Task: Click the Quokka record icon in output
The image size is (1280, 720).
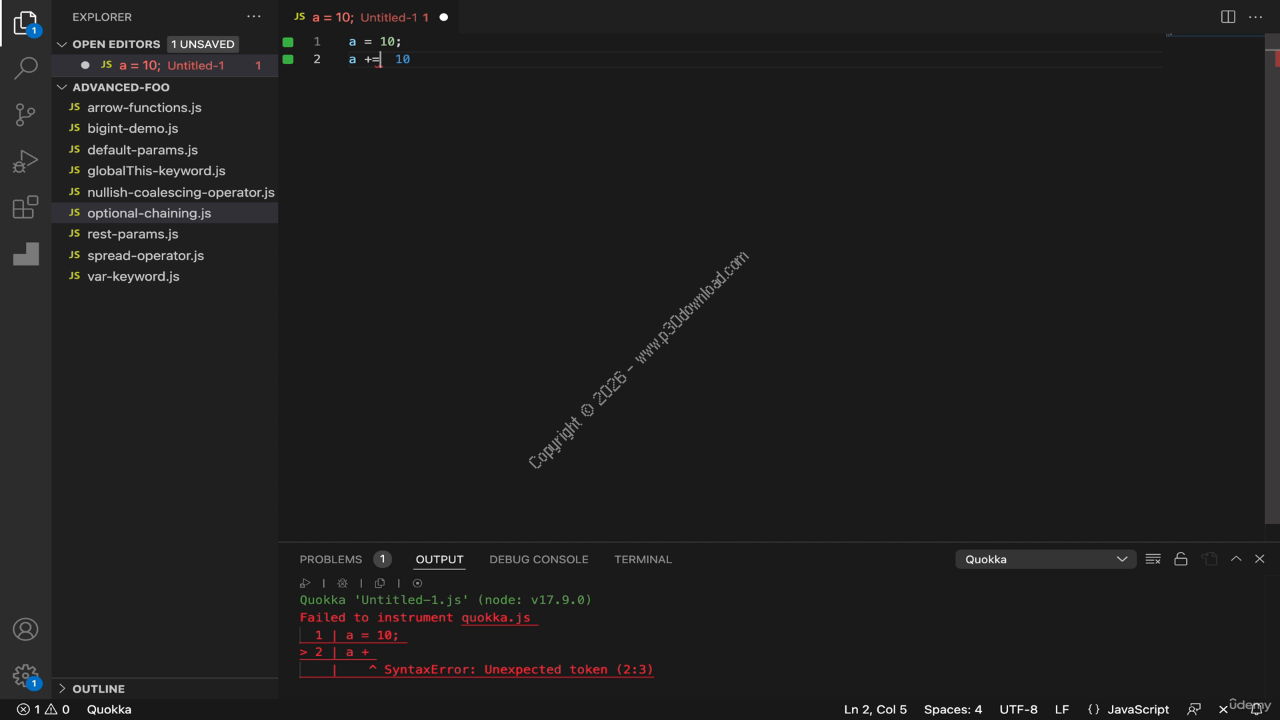Action: 418,583
